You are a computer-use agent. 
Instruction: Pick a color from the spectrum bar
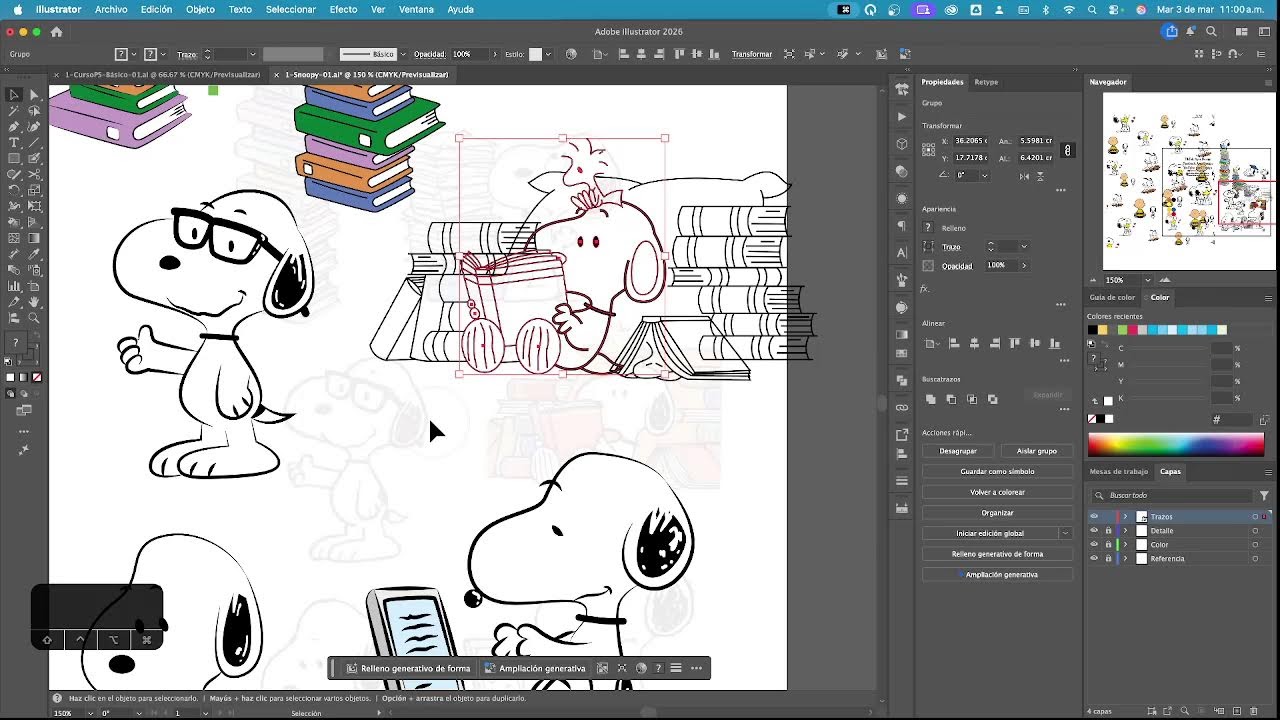tap(1176, 445)
